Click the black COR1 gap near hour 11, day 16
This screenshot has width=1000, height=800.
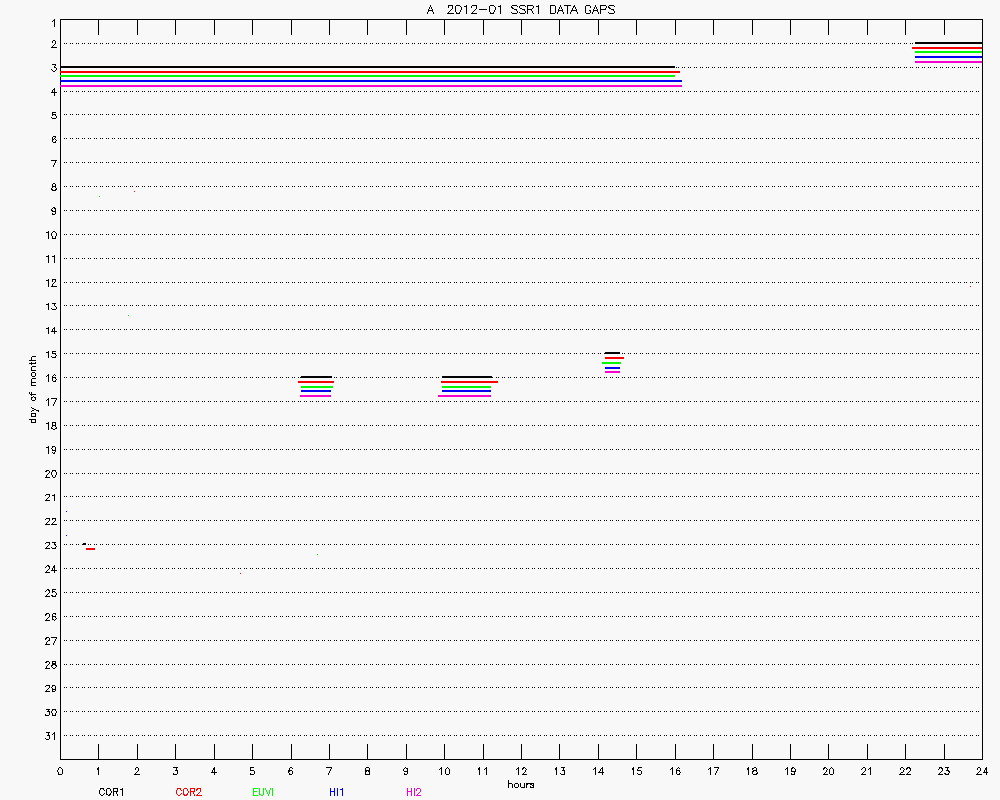coord(467,377)
